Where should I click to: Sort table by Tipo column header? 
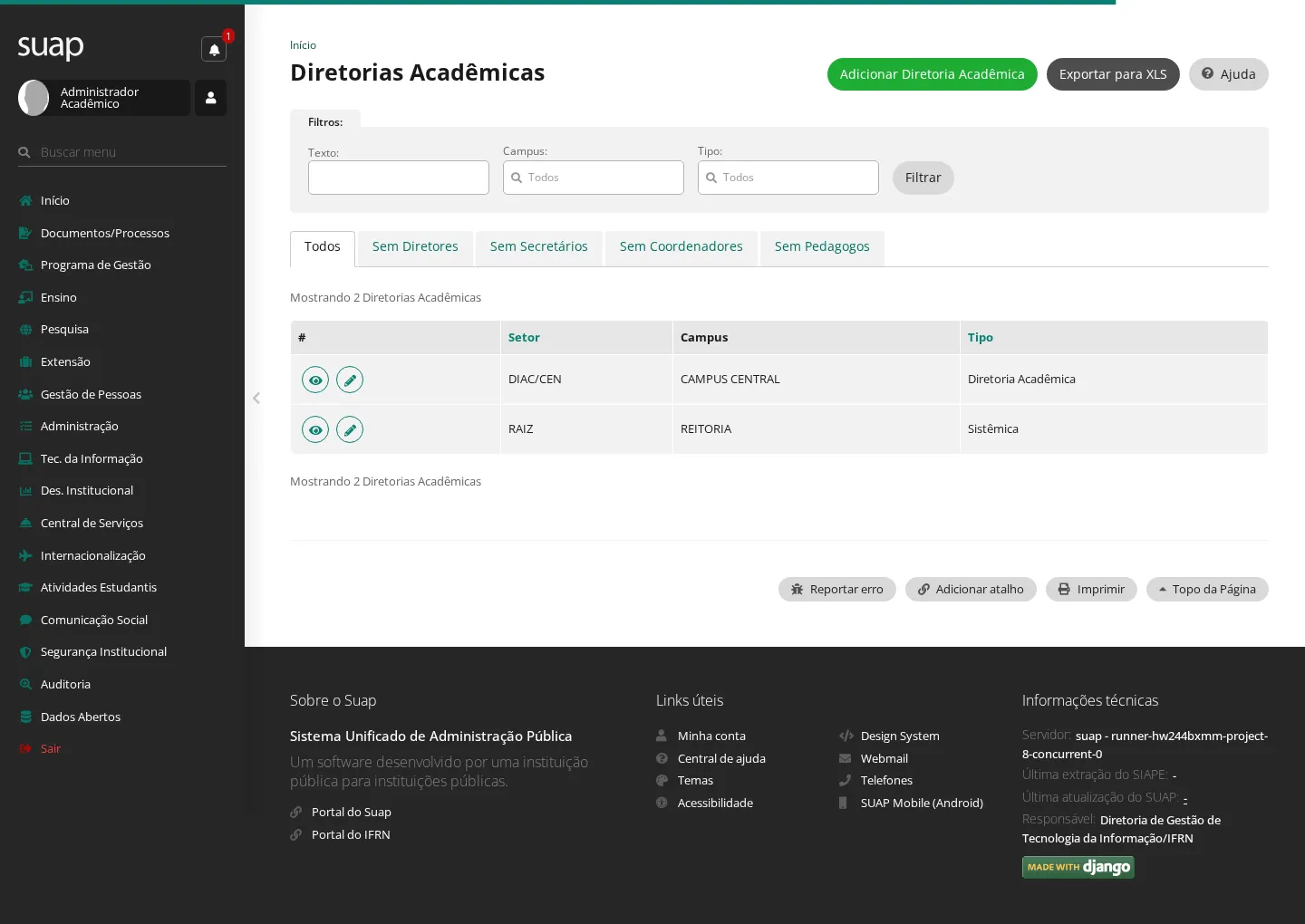981,337
